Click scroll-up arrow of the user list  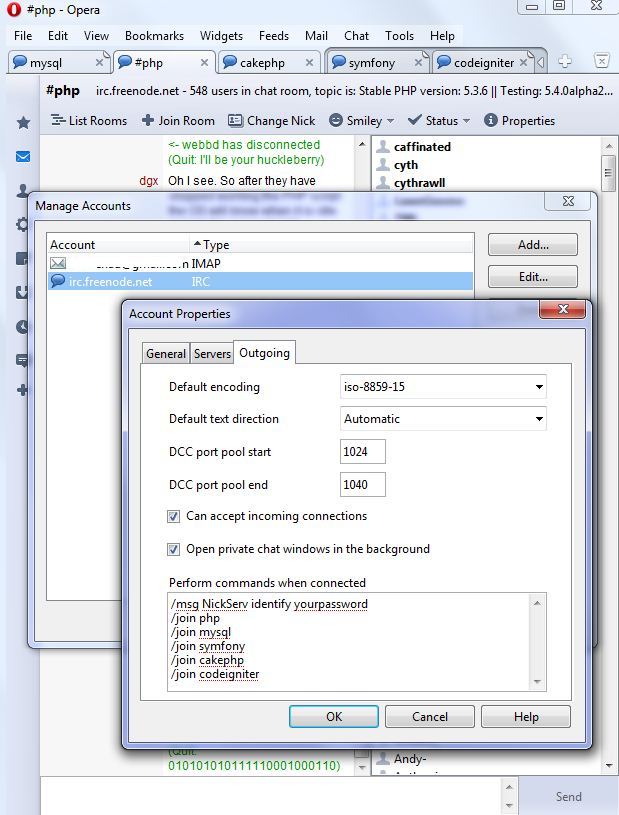609,146
